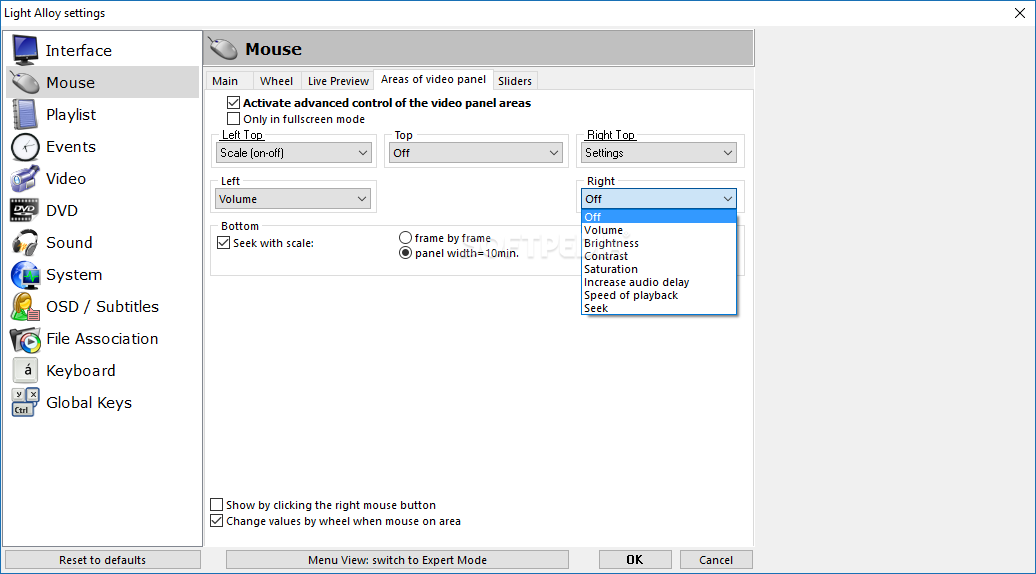Viewport: 1036px width, 574px height.
Task: Click the Sound headphones icon
Action: pyautogui.click(x=25, y=242)
